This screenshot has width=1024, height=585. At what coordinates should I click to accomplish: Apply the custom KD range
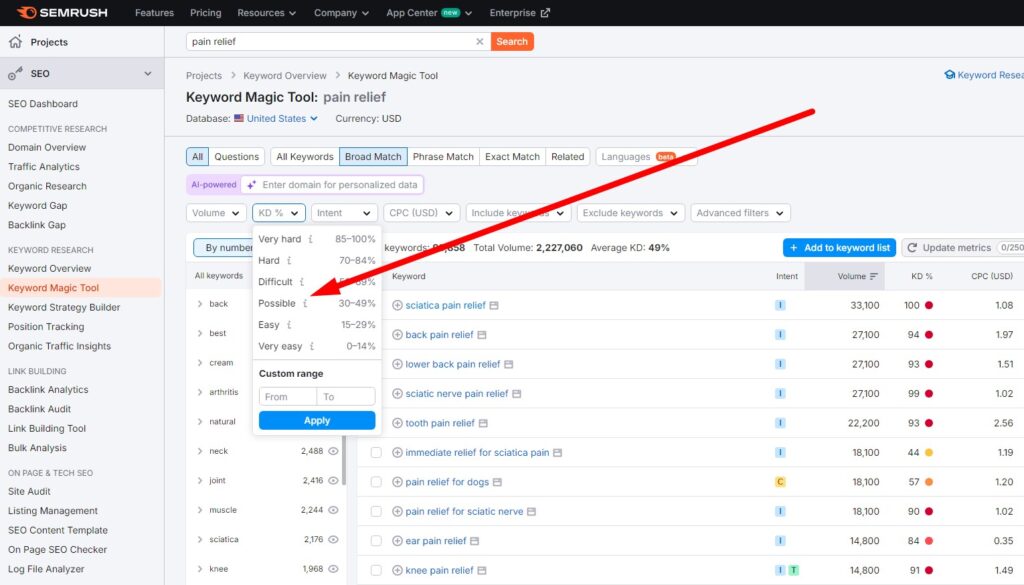coord(317,420)
